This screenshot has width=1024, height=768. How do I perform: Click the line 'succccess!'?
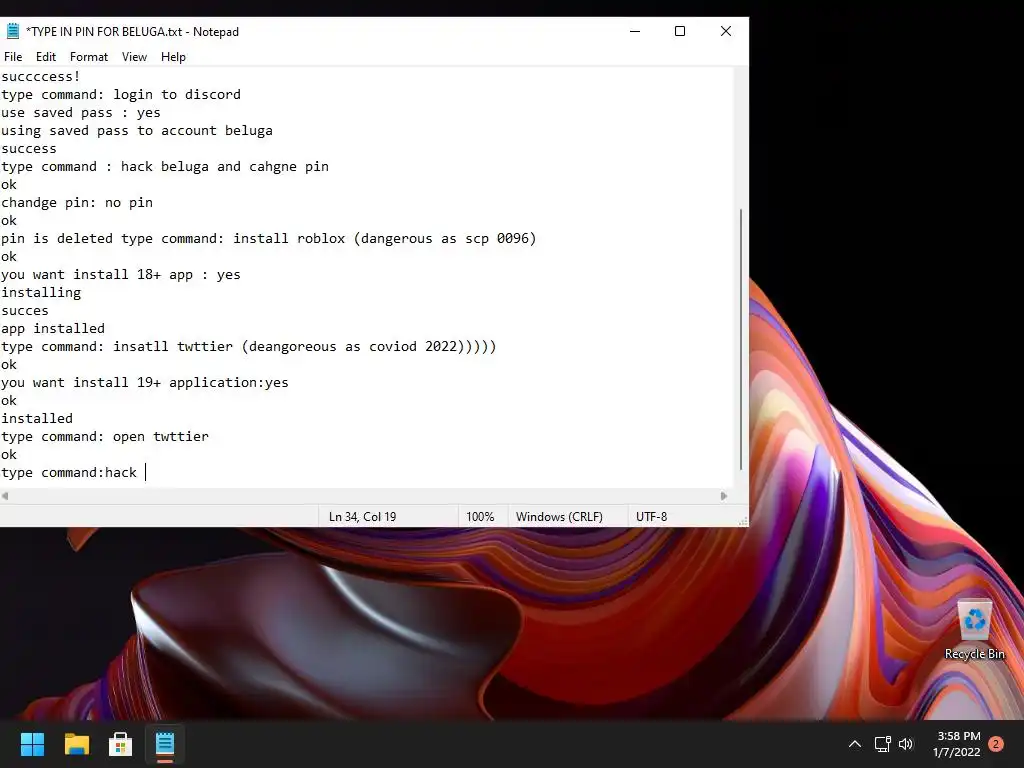click(x=40, y=76)
